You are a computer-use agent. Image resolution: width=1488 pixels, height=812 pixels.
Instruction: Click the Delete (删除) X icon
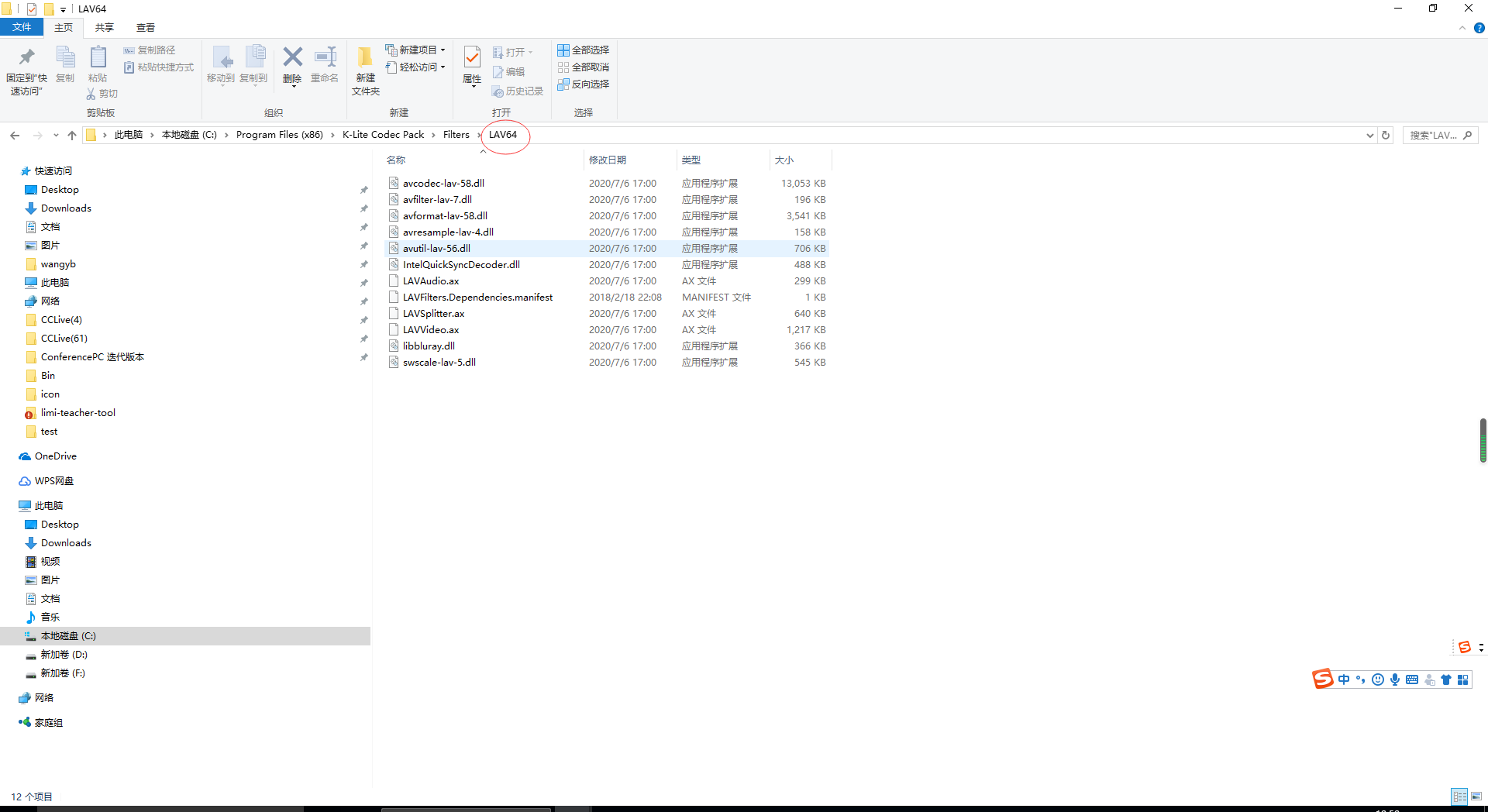pos(292,57)
